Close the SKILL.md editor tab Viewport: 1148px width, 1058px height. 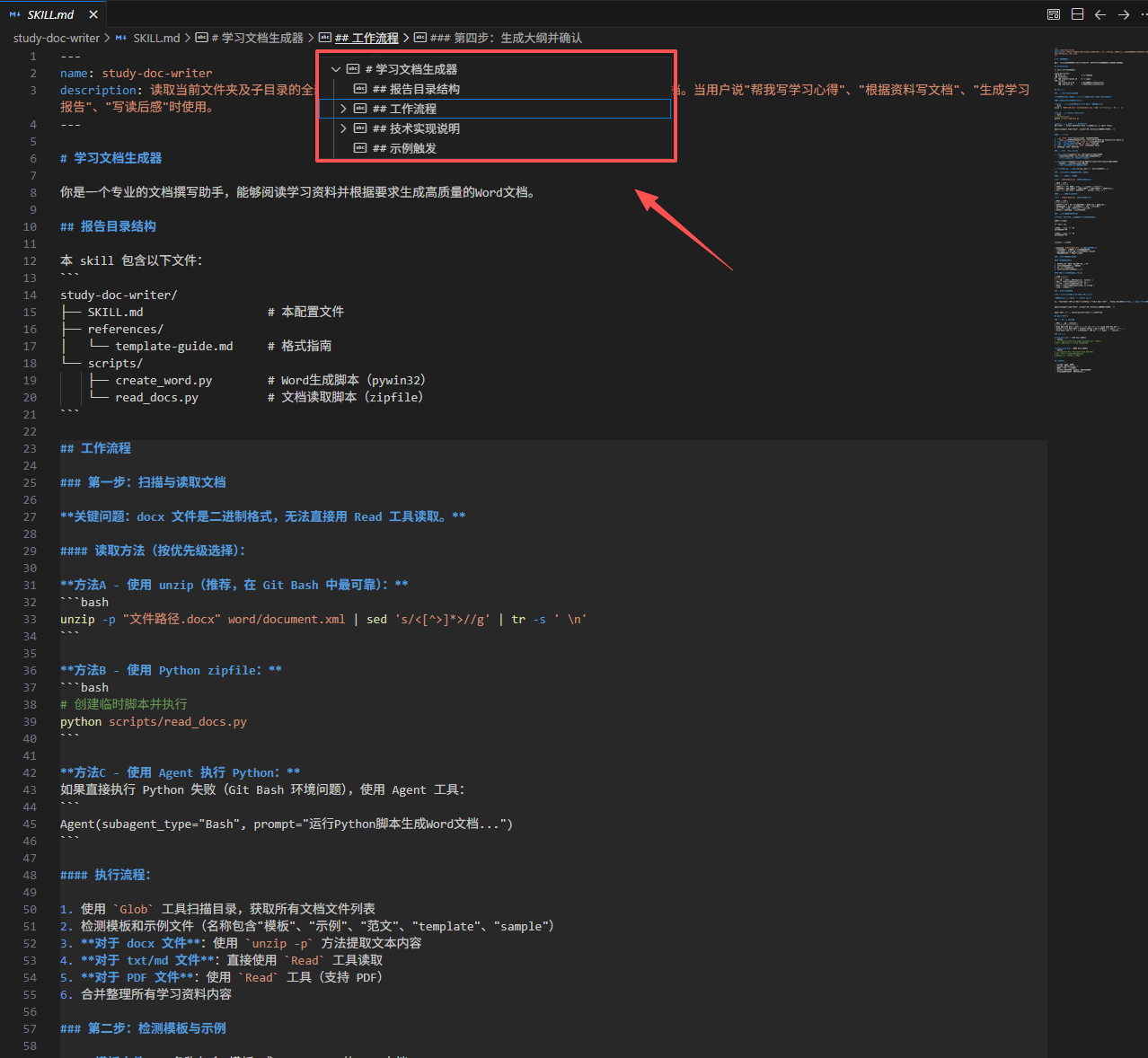coord(93,14)
